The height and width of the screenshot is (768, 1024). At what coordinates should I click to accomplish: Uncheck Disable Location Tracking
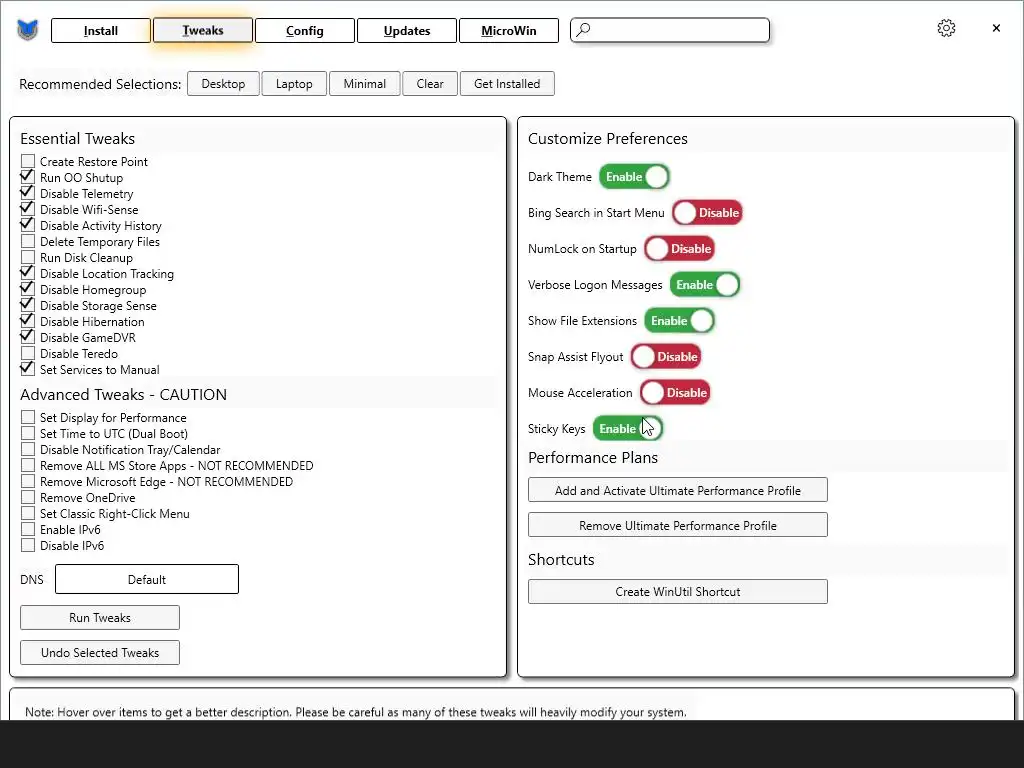point(27,273)
